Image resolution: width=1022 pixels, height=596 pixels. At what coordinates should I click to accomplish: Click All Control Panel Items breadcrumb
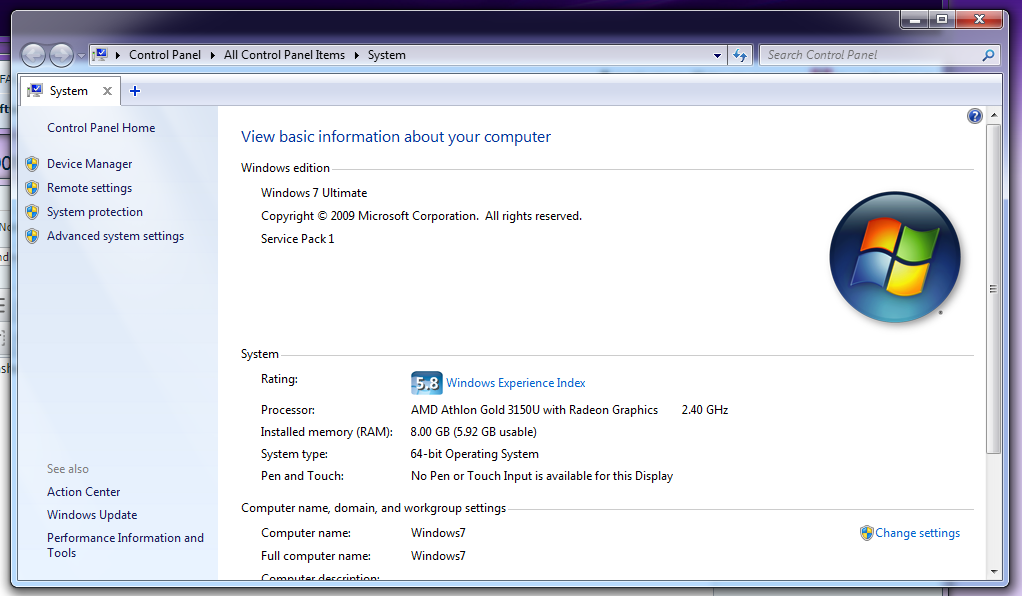pyautogui.click(x=284, y=55)
